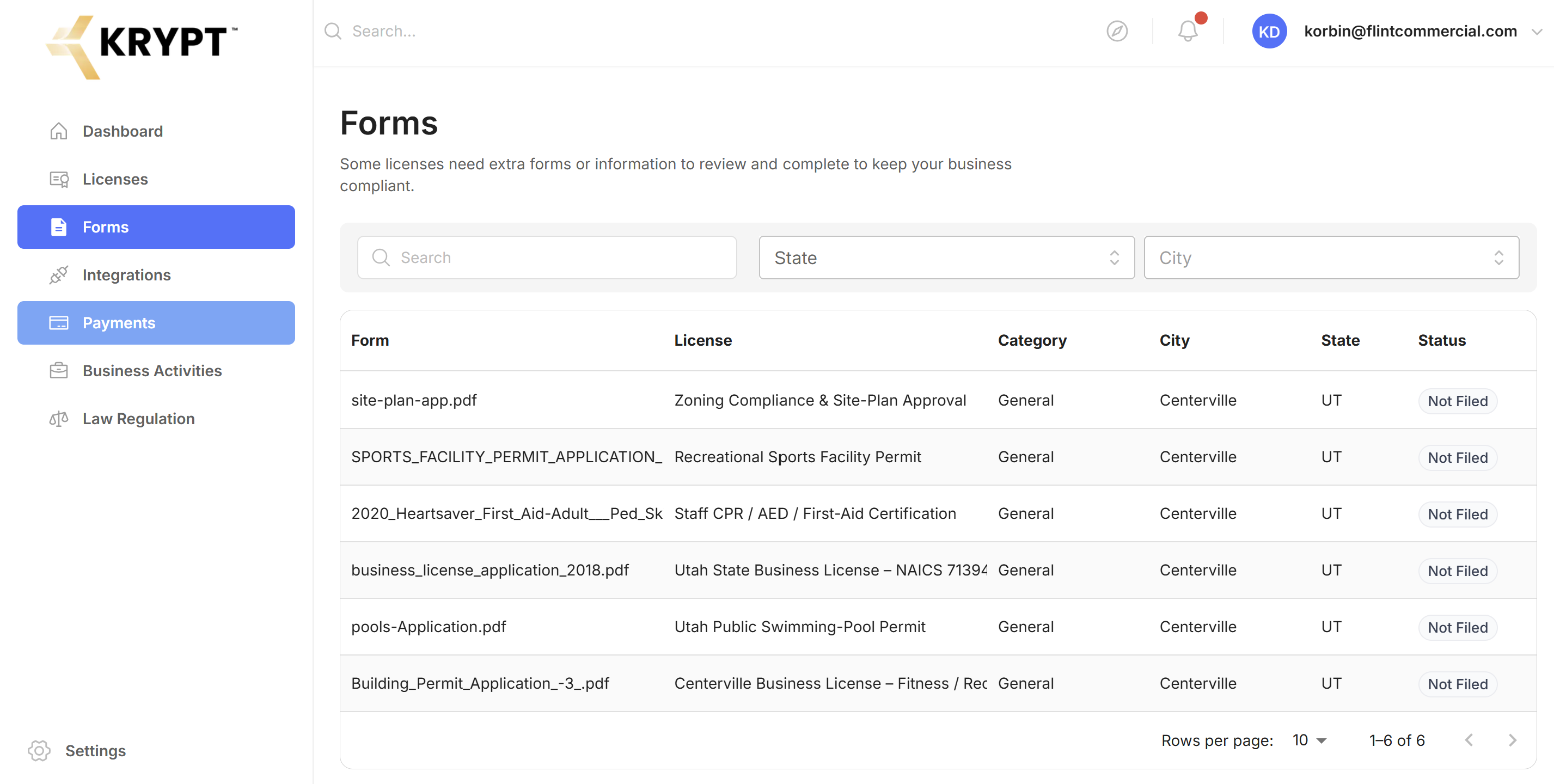Sort by the License column header
Image resolution: width=1554 pixels, height=784 pixels.
[703, 340]
